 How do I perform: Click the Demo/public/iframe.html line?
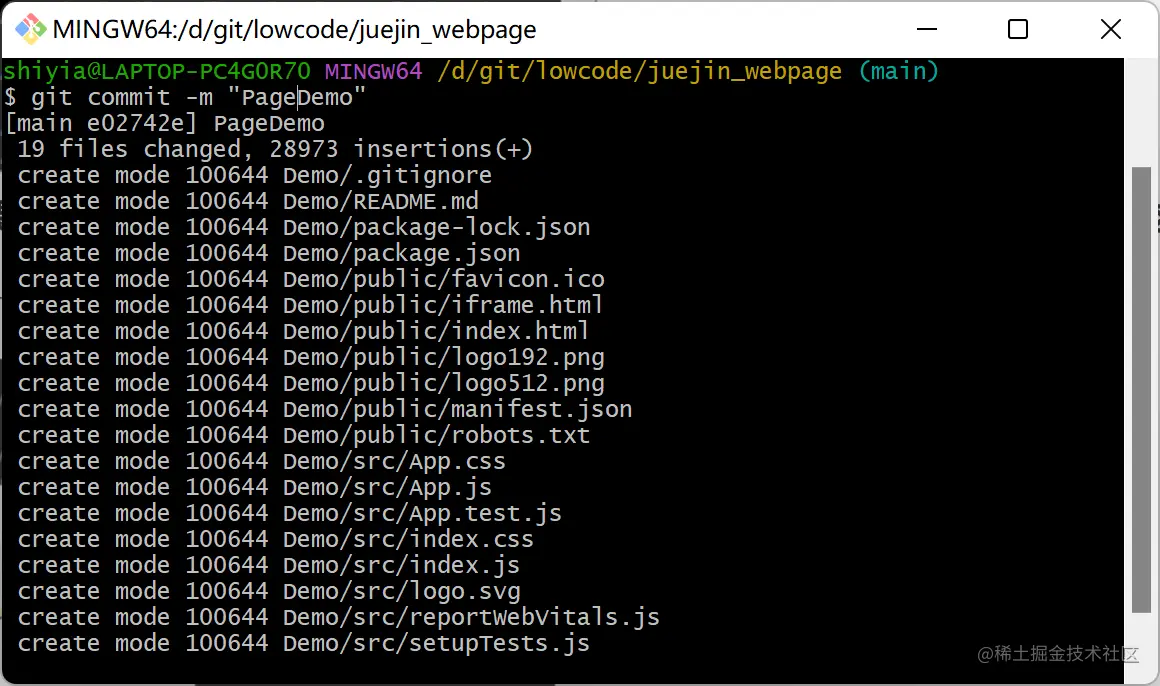tap(311, 305)
